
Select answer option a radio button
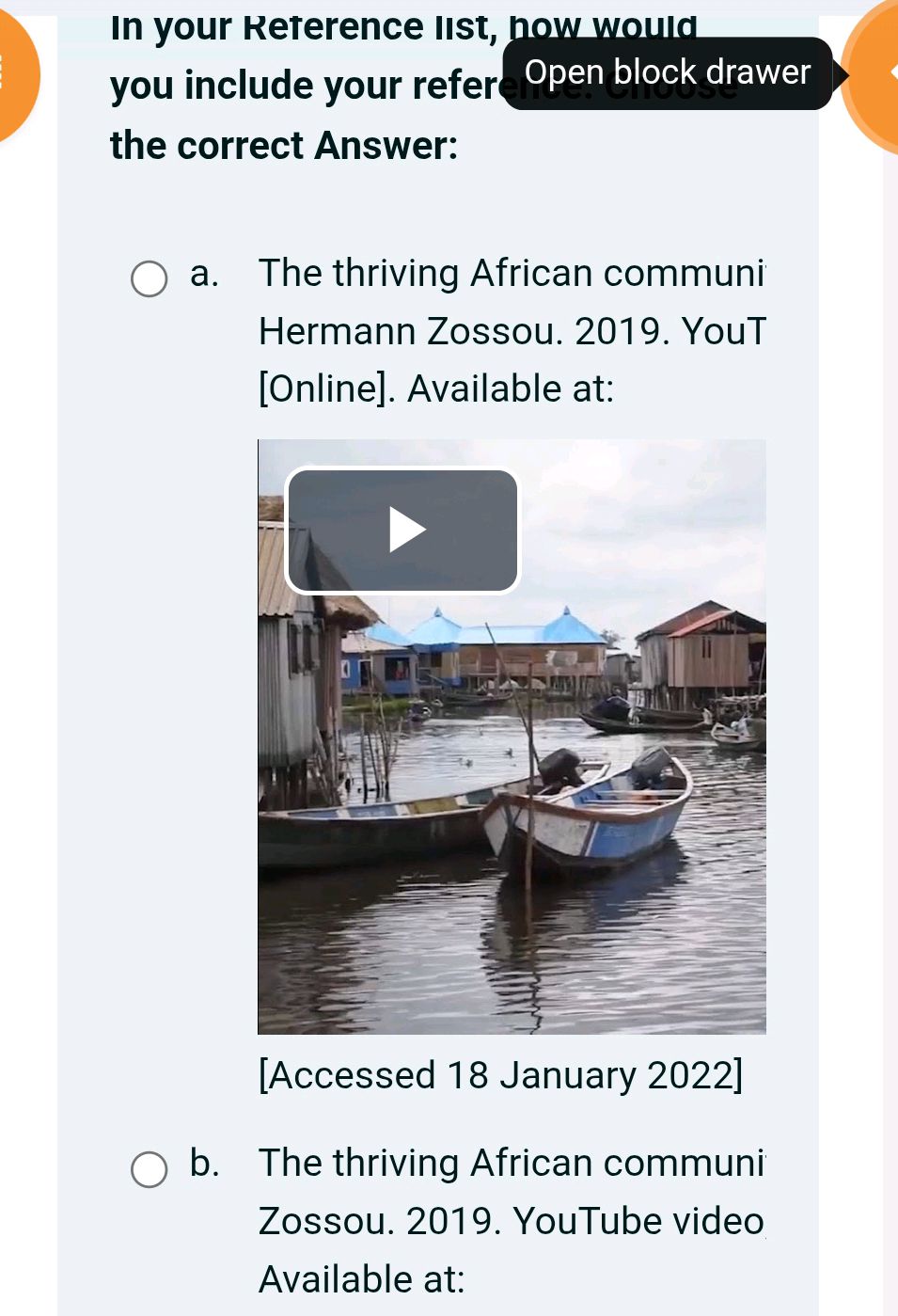[149, 279]
